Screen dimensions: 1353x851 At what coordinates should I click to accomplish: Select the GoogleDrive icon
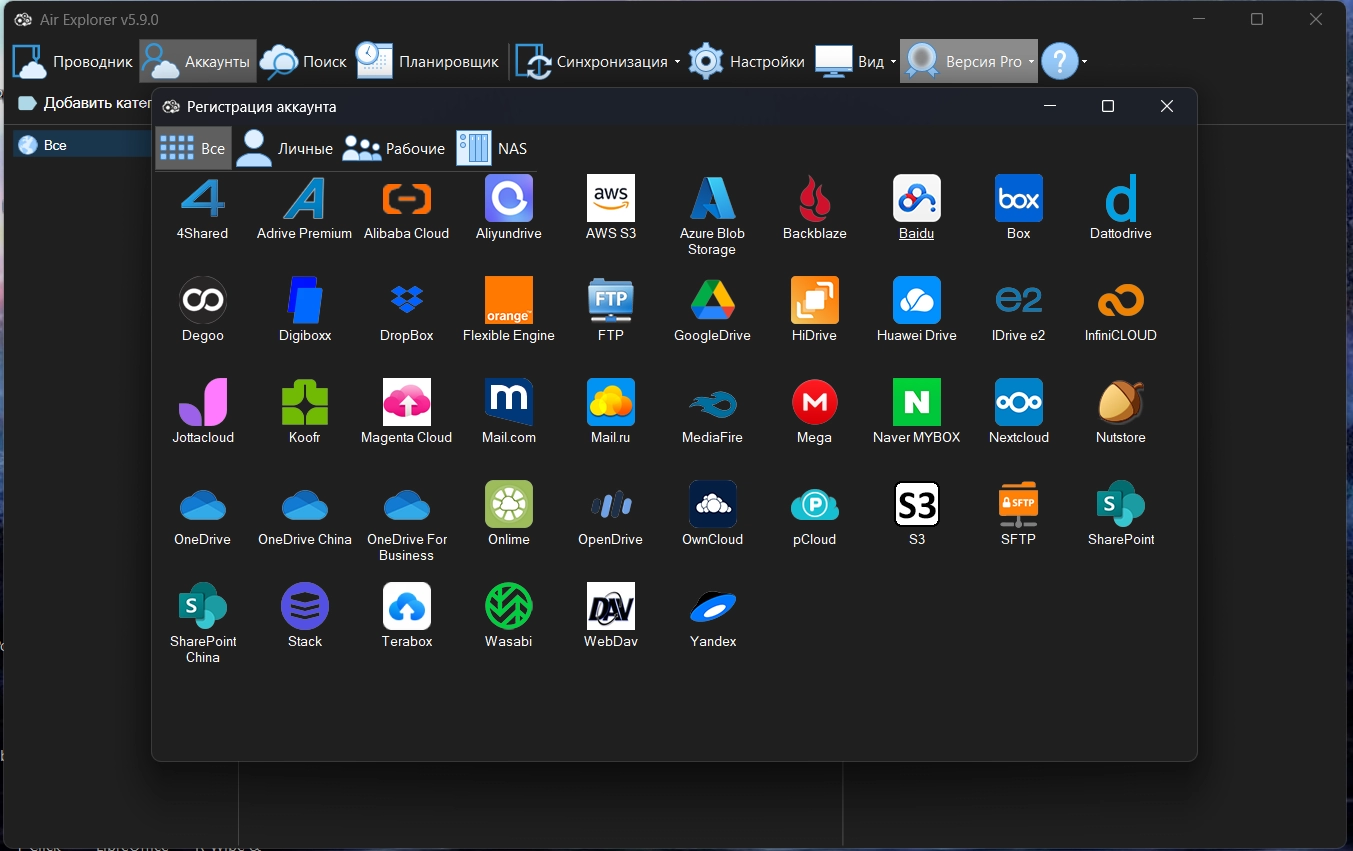pos(713,300)
